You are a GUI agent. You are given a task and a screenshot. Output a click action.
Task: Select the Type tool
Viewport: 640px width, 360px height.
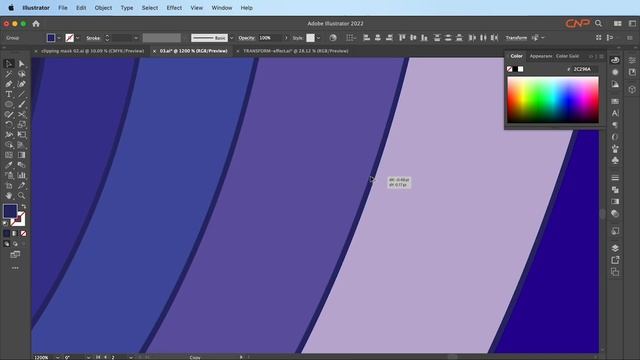9,94
